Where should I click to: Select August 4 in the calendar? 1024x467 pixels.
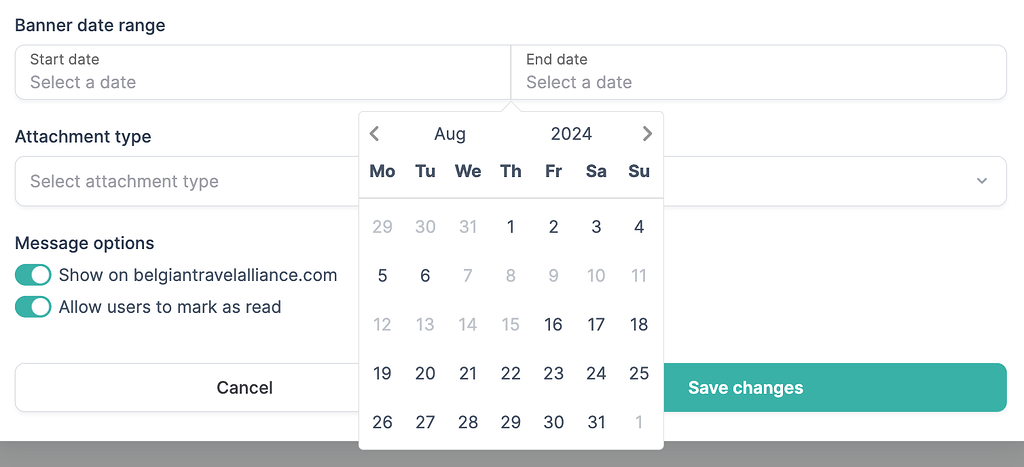click(x=639, y=227)
